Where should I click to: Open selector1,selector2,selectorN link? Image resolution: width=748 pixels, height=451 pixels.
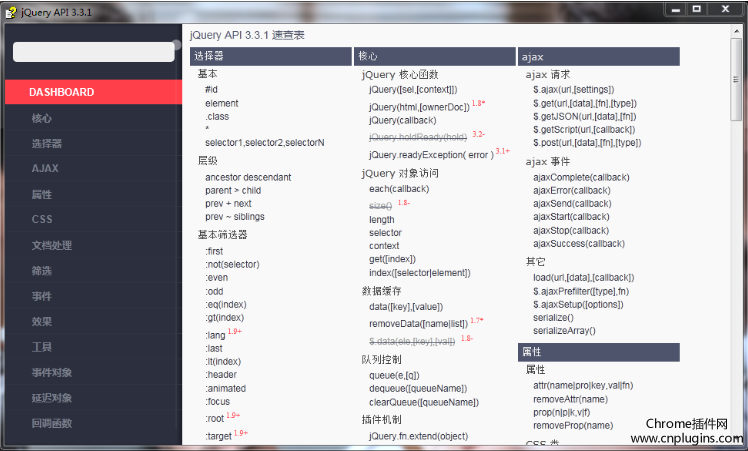(x=265, y=143)
